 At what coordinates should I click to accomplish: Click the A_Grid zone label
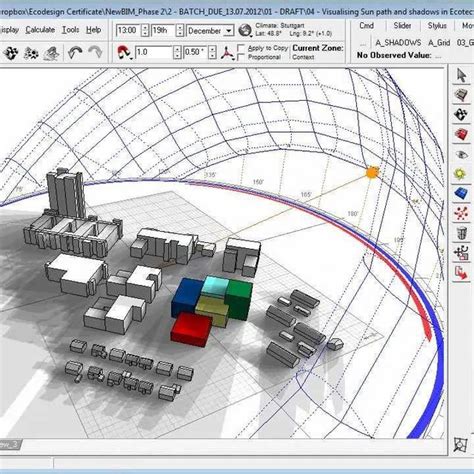coord(439,43)
